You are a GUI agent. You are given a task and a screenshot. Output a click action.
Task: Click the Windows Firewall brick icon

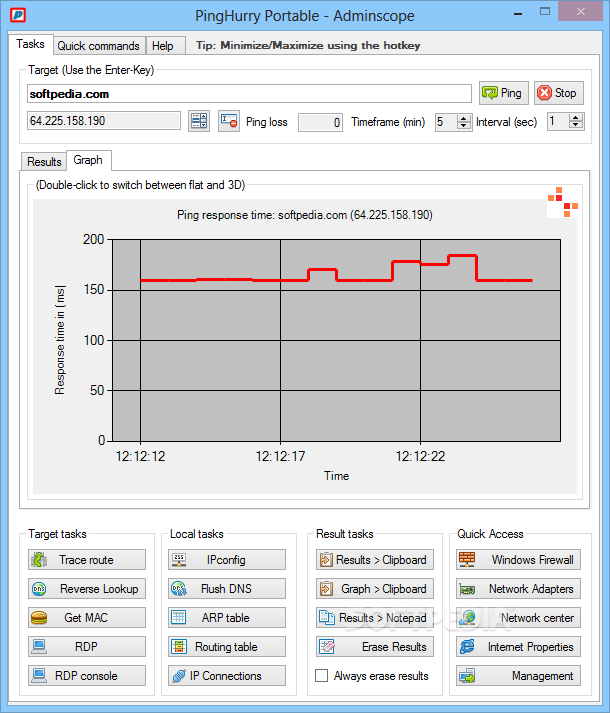pos(467,560)
